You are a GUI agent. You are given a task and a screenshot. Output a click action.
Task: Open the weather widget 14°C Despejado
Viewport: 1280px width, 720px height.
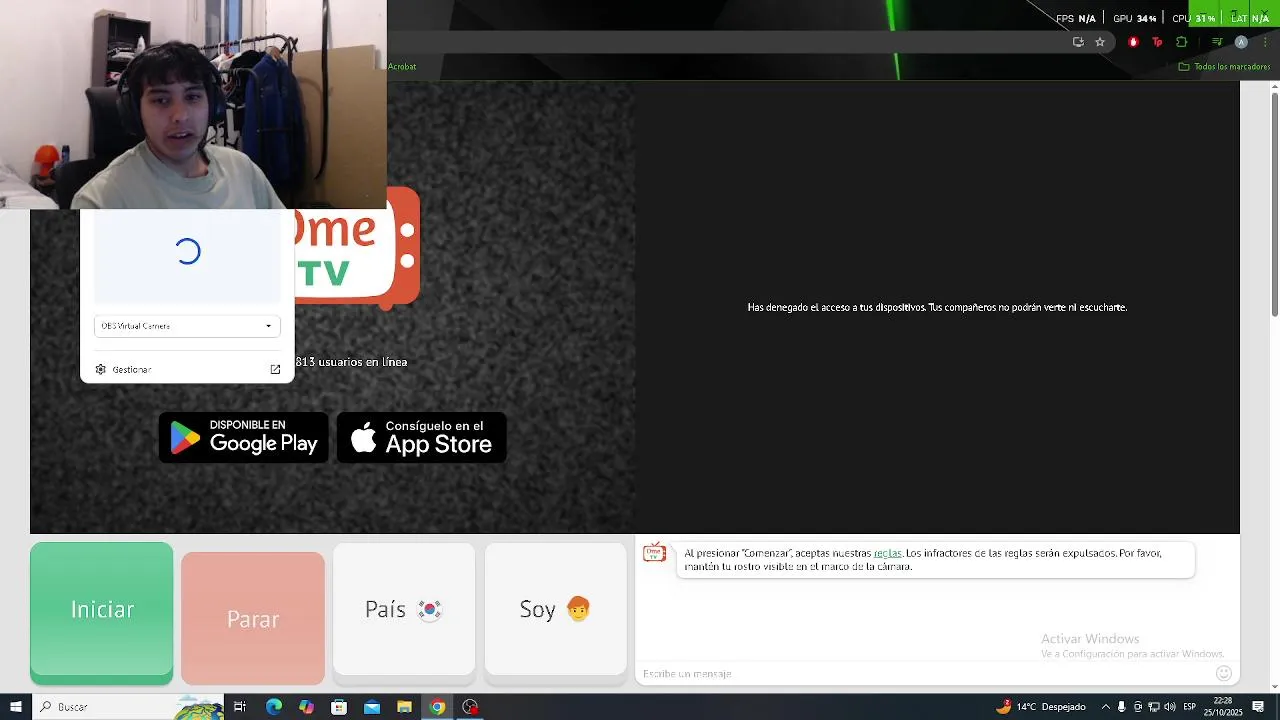(x=1041, y=707)
